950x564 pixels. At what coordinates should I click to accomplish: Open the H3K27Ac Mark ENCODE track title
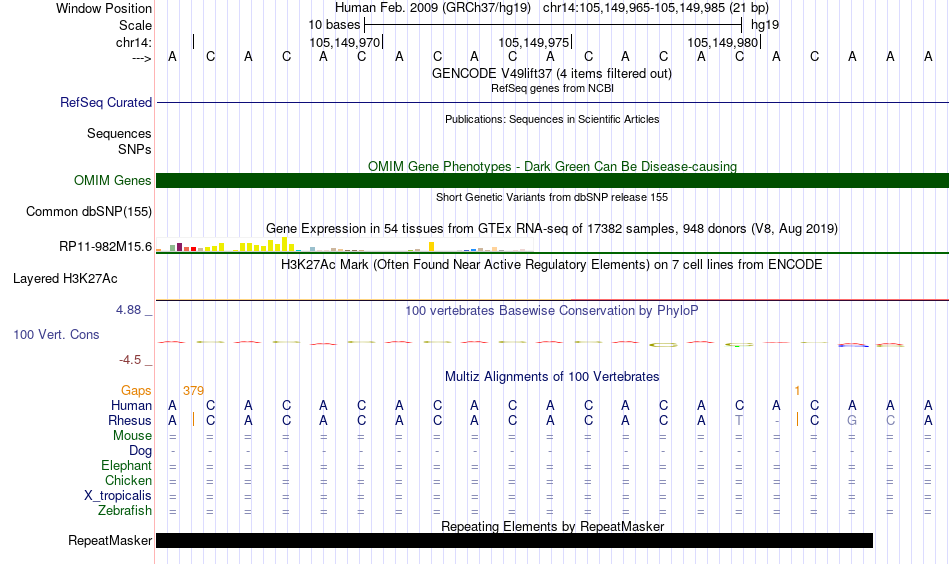(x=552, y=265)
